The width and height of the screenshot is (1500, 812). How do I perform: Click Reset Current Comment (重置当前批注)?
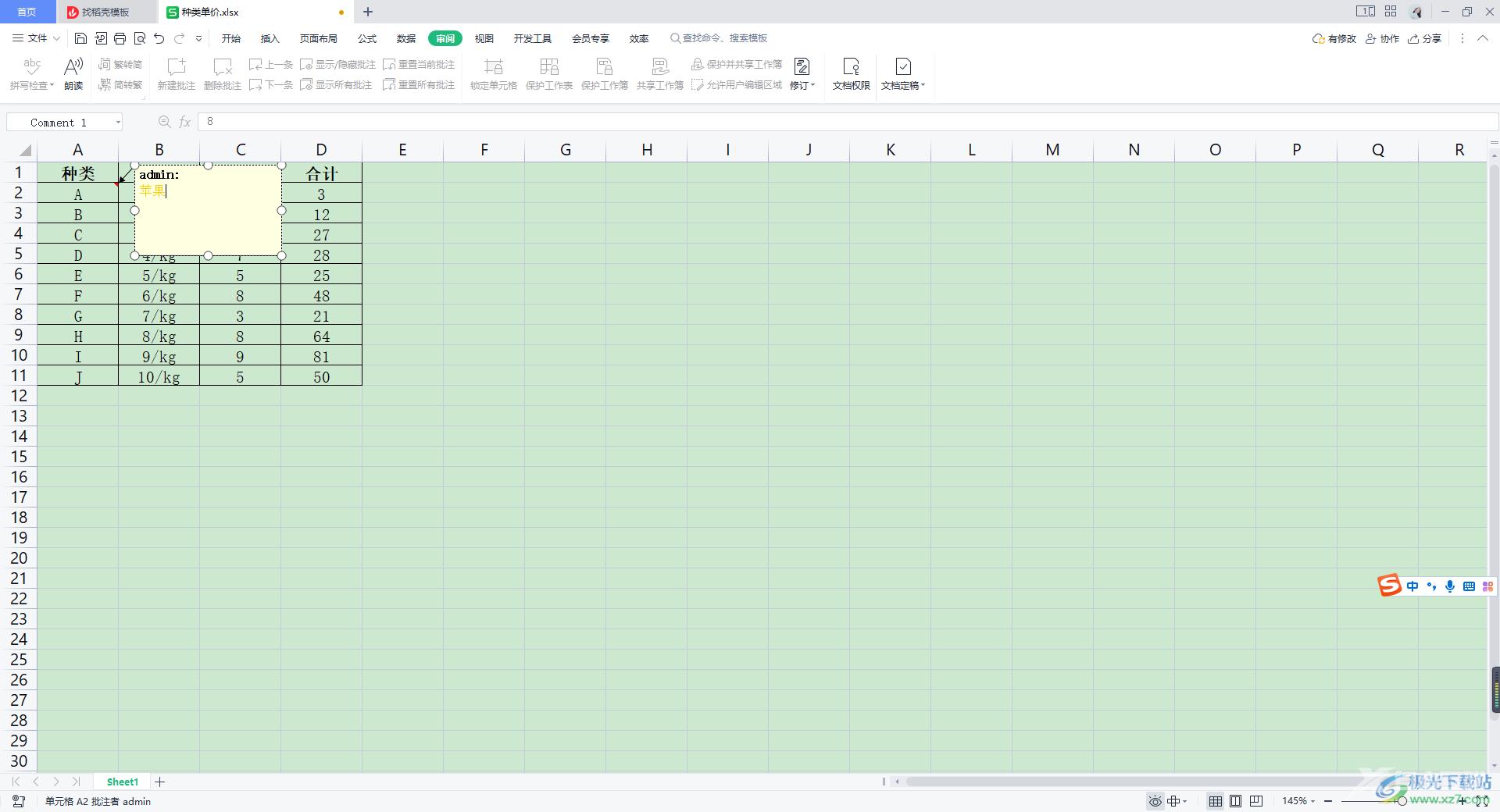419,65
